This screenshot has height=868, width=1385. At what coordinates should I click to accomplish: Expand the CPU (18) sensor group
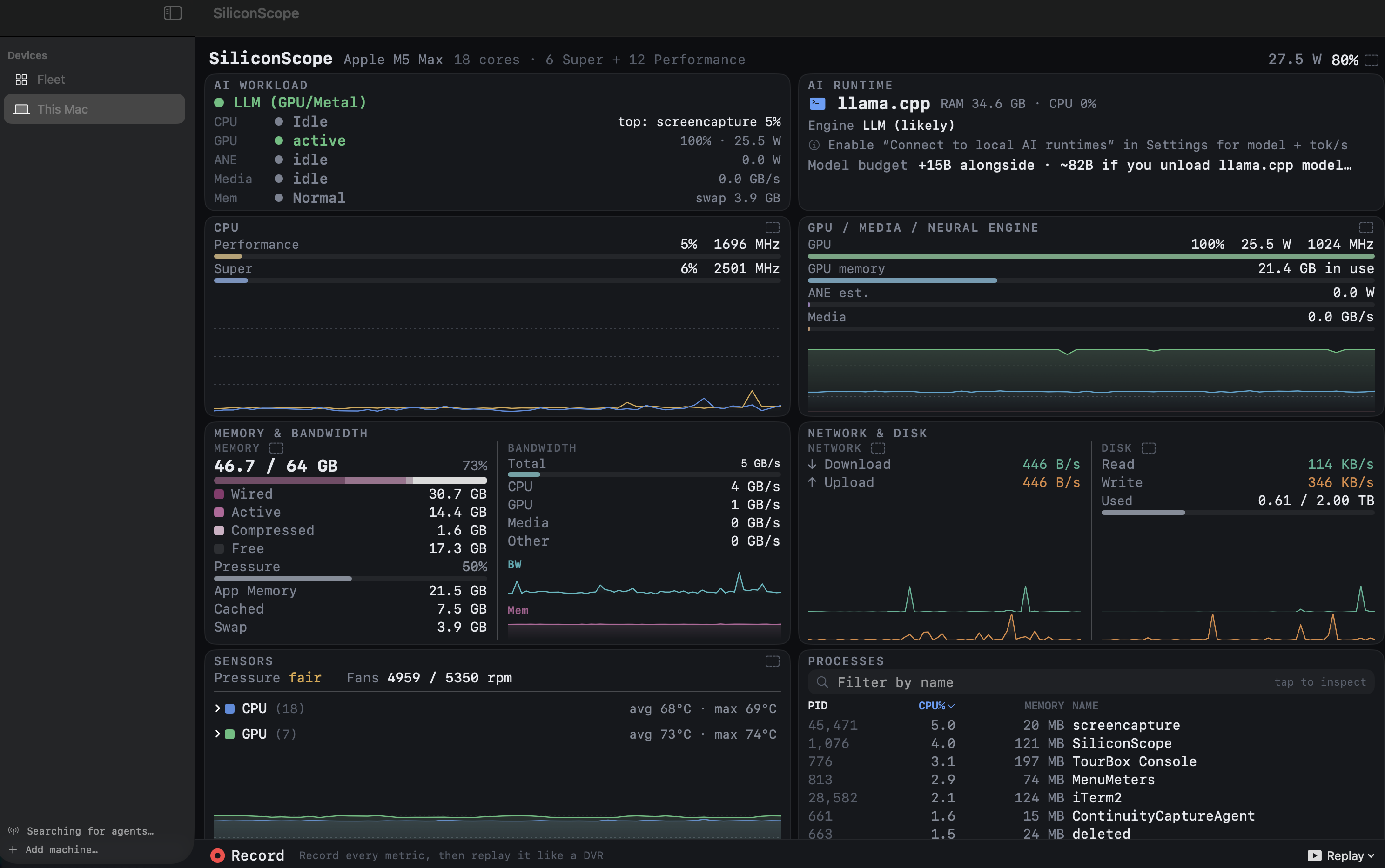[218, 708]
